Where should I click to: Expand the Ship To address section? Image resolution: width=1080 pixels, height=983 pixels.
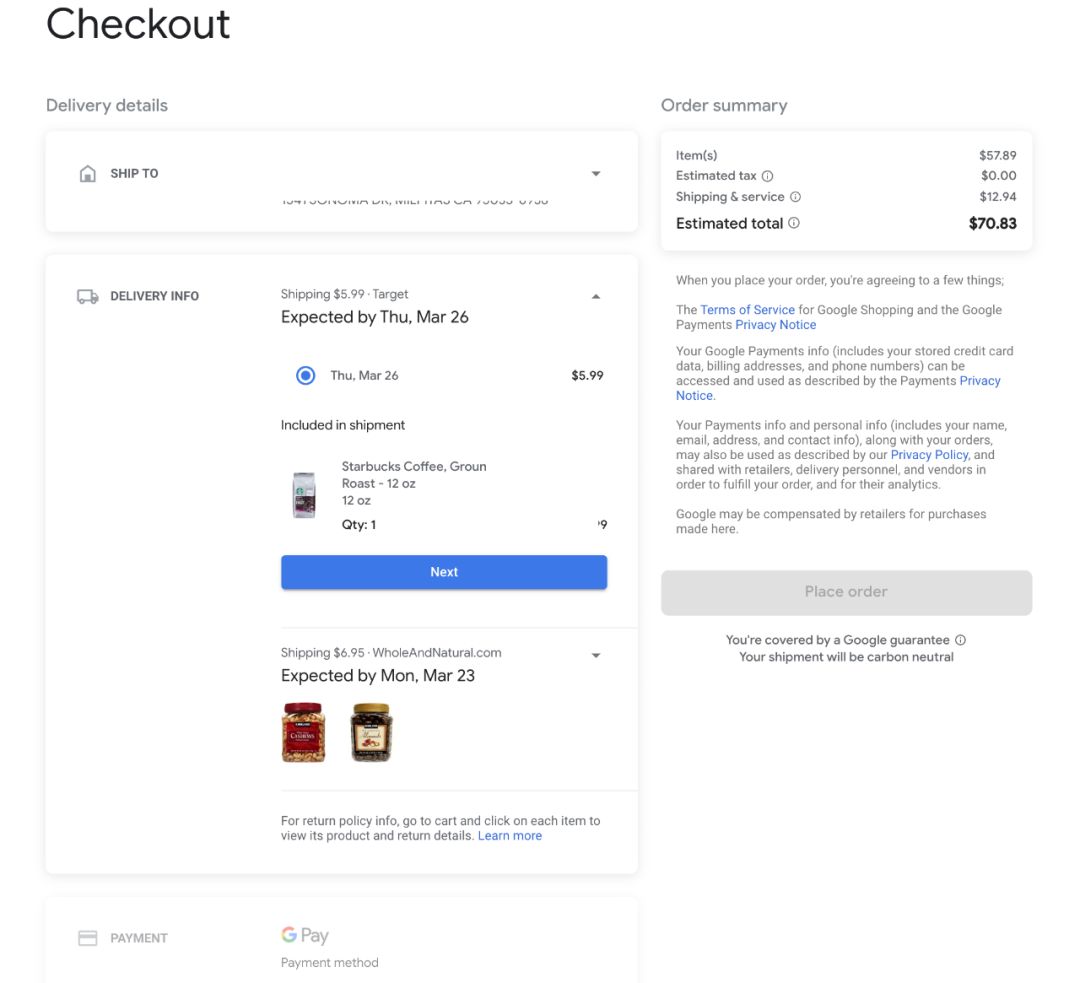click(596, 174)
